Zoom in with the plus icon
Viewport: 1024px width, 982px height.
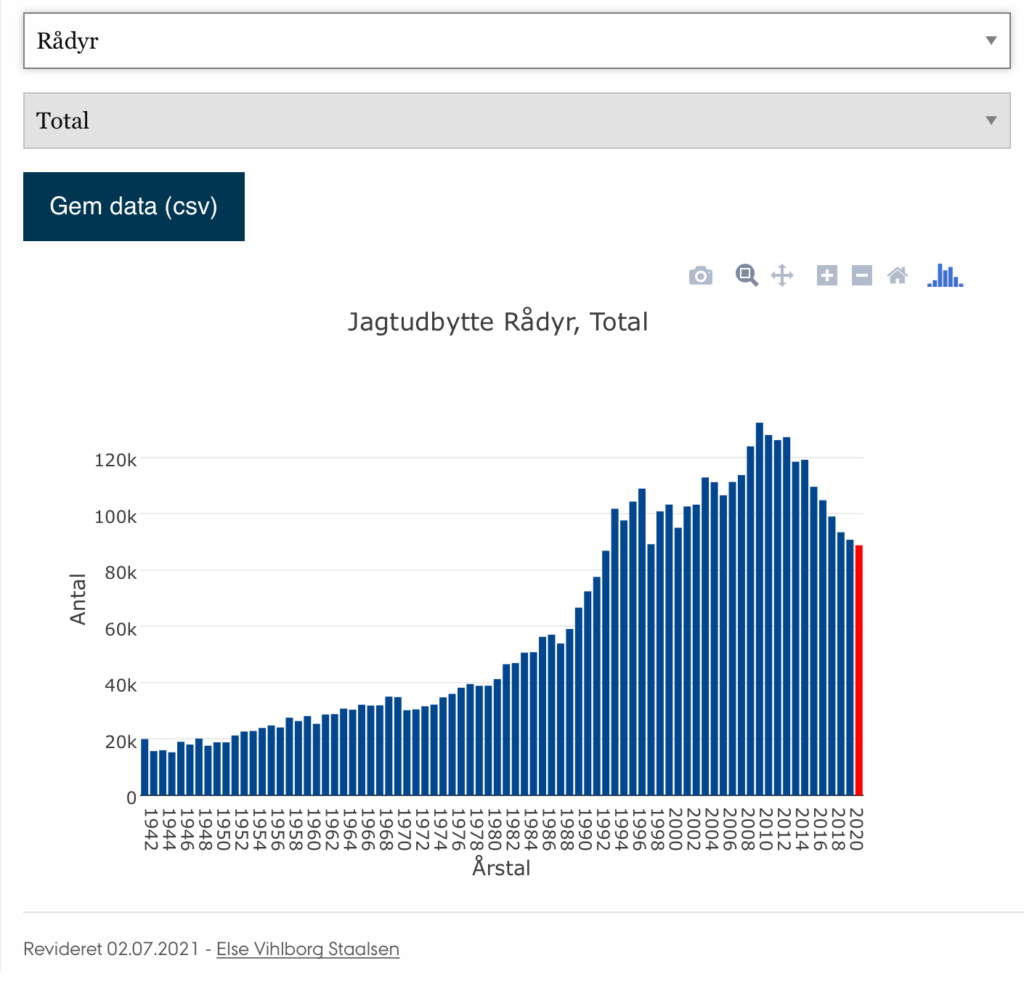(x=827, y=276)
